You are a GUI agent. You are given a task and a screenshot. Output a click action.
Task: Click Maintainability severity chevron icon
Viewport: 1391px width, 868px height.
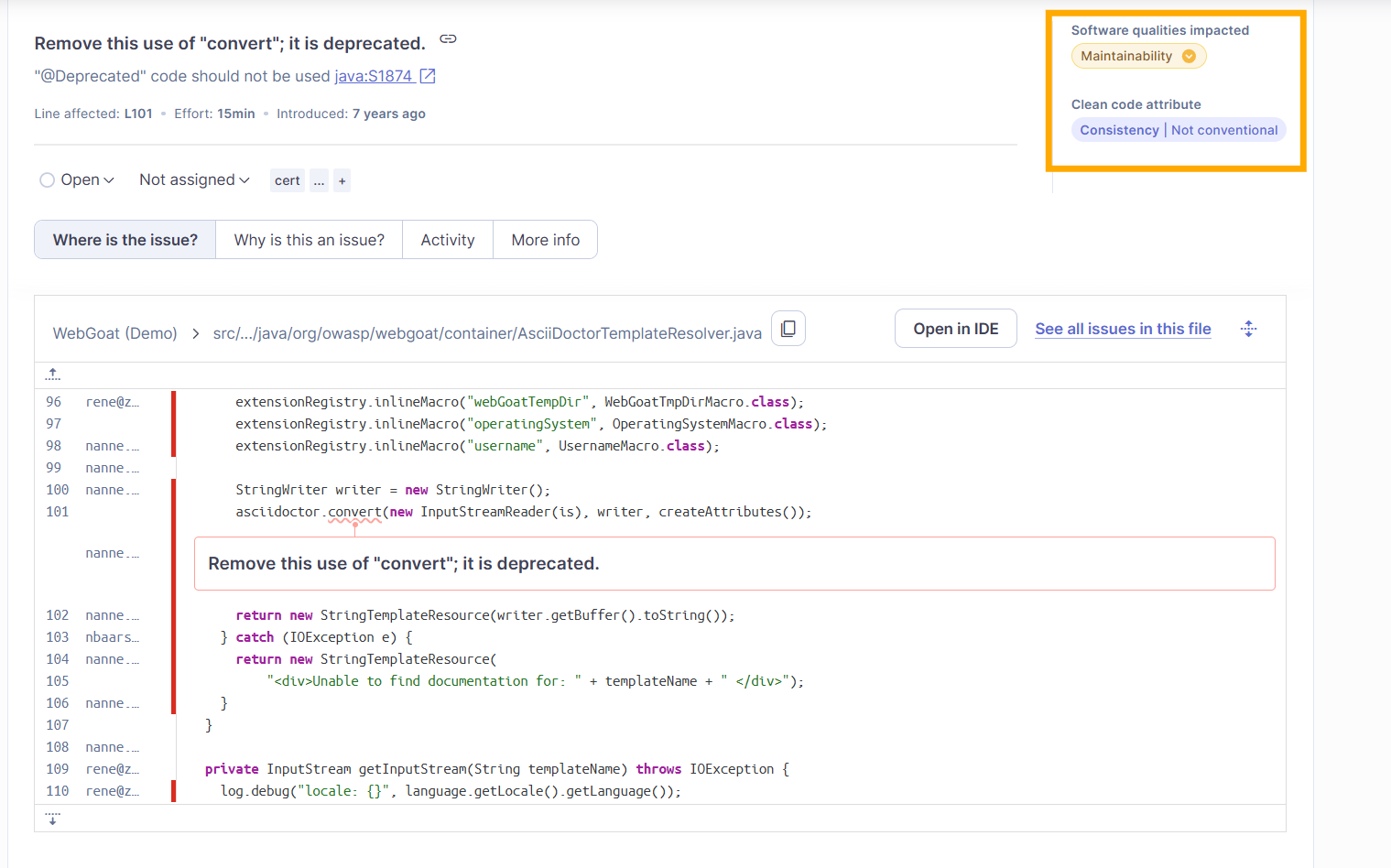[x=1189, y=56]
